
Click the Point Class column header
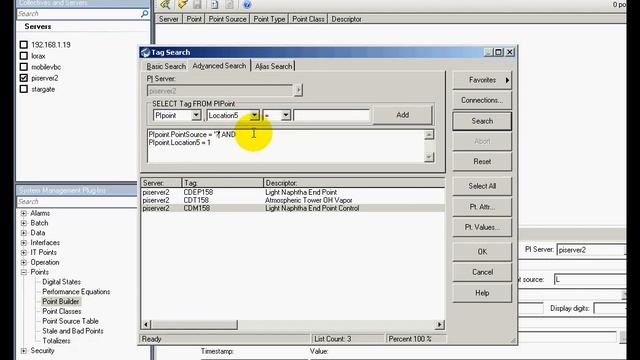[308, 19]
